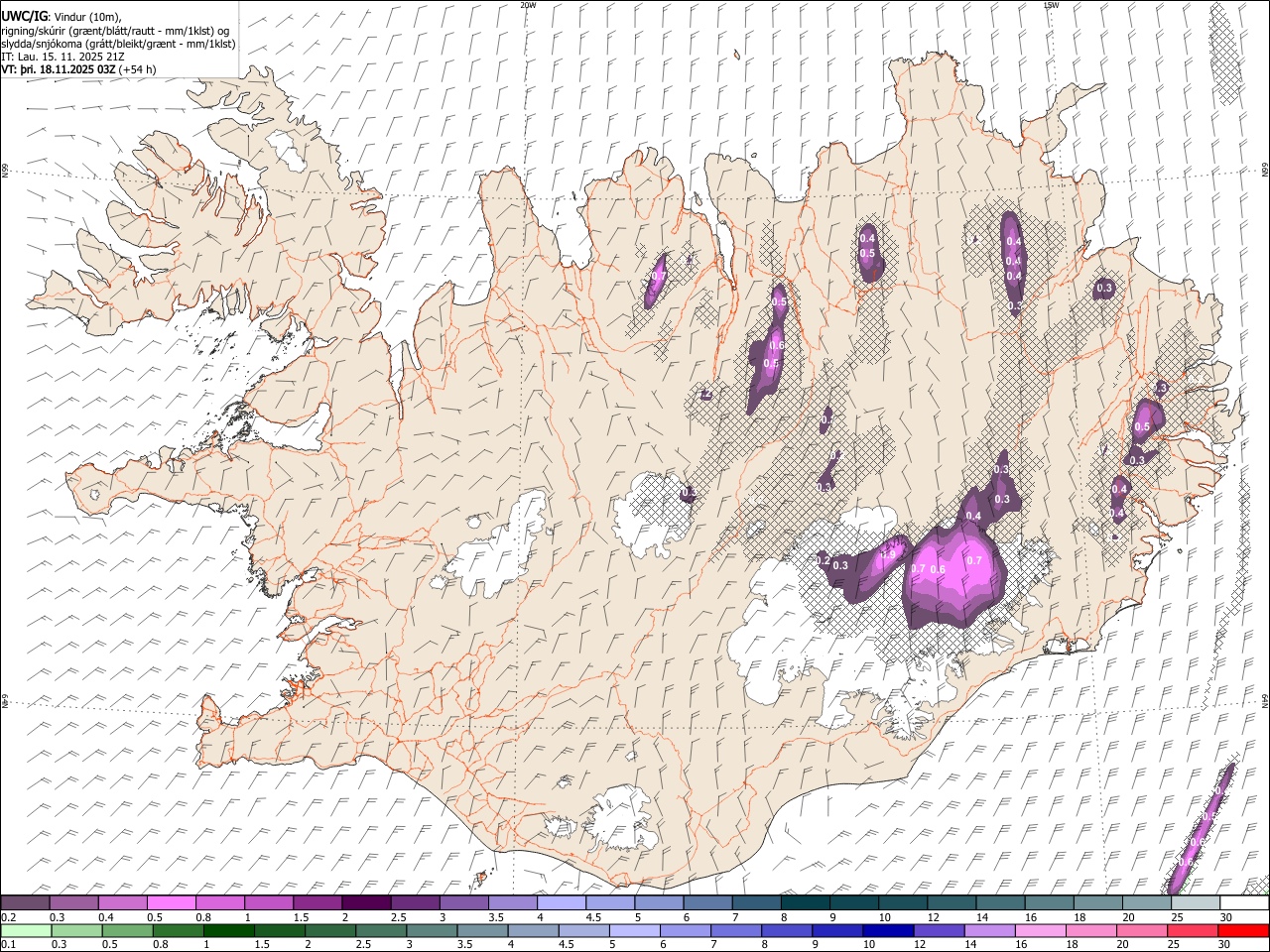This screenshot has width=1270, height=952.
Task: Click the 20W longitude label
Action: pyautogui.click(x=528, y=5)
